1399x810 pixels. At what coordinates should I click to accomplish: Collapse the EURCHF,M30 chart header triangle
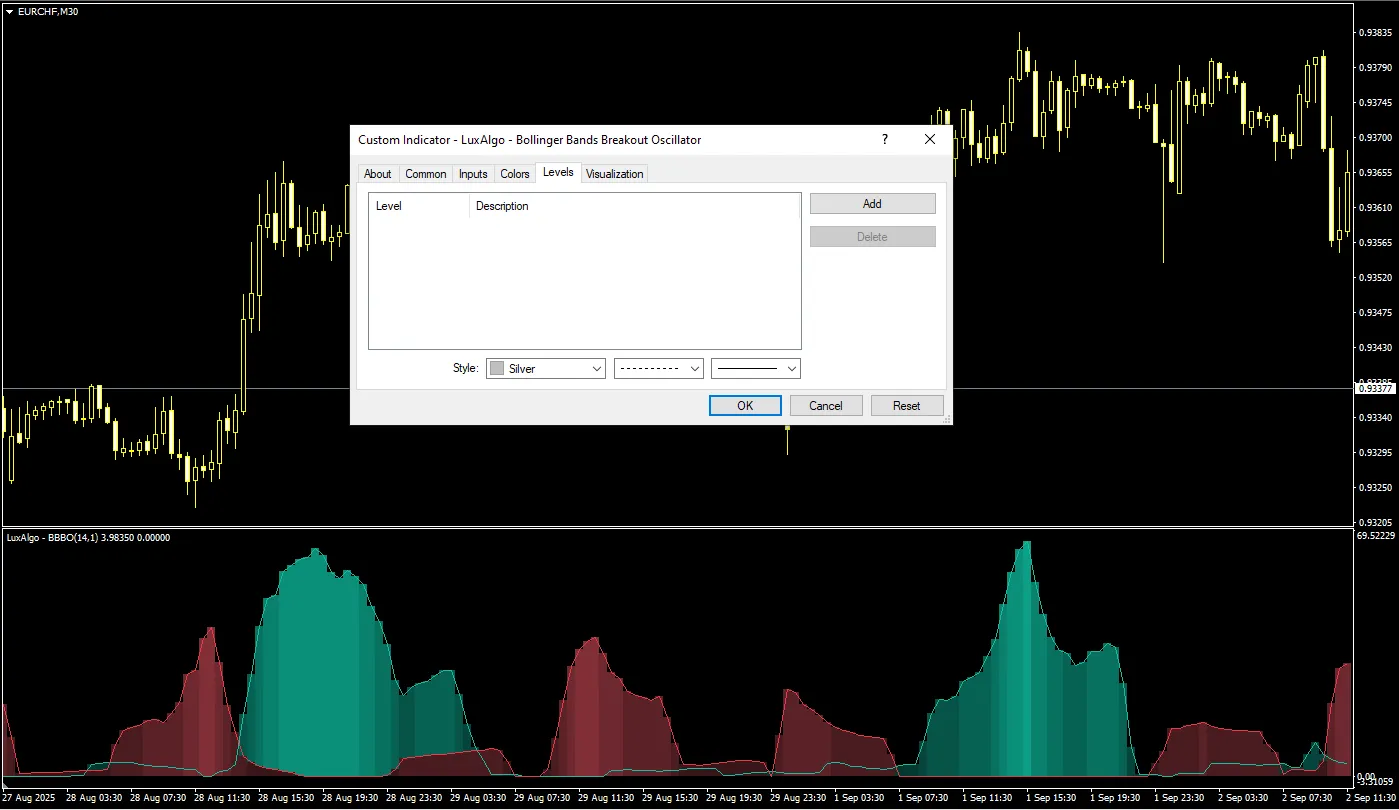click(x=10, y=12)
